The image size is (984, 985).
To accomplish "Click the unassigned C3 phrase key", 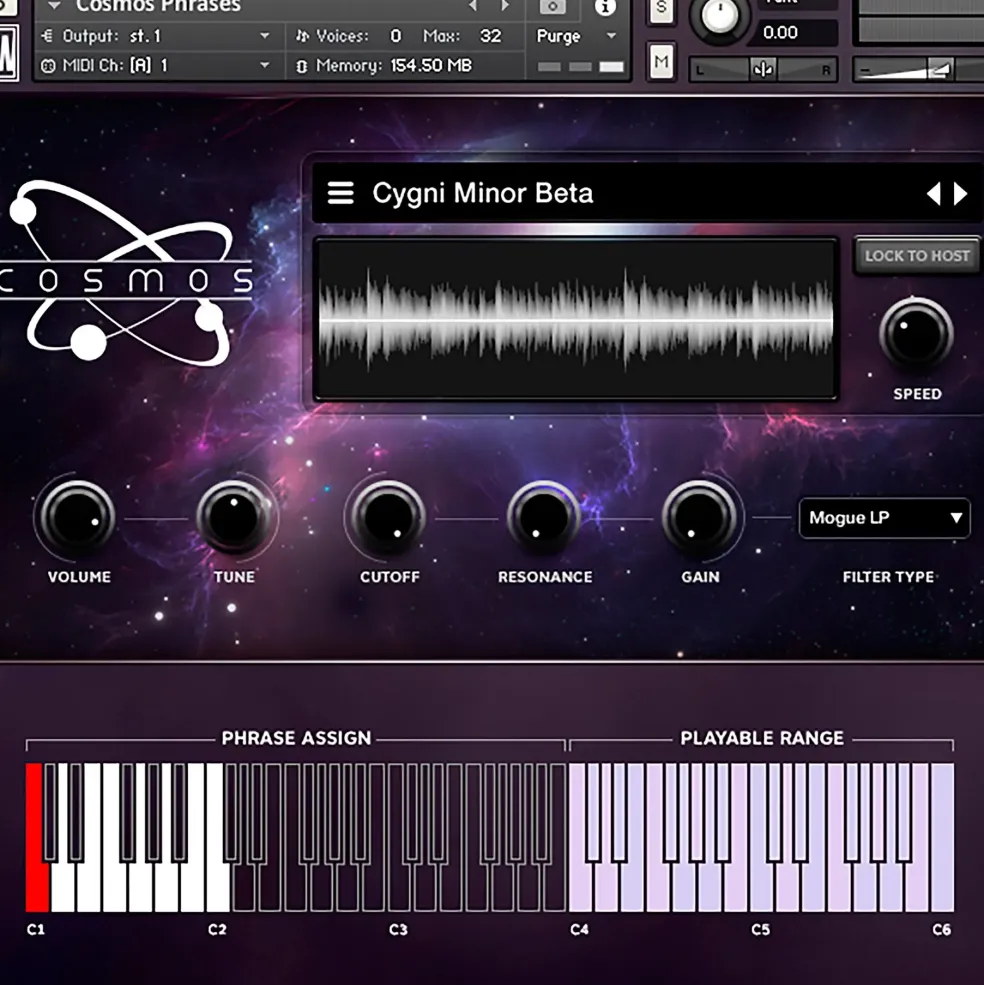I will pos(399,886).
